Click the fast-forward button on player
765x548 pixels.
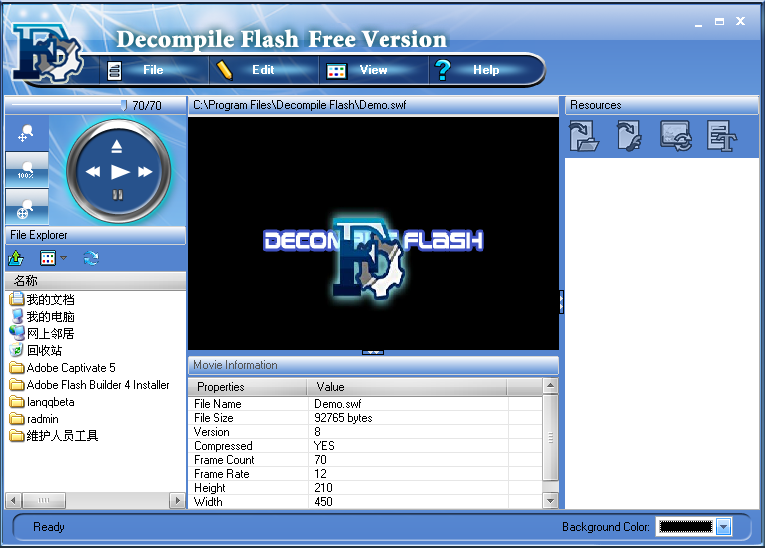point(145,172)
